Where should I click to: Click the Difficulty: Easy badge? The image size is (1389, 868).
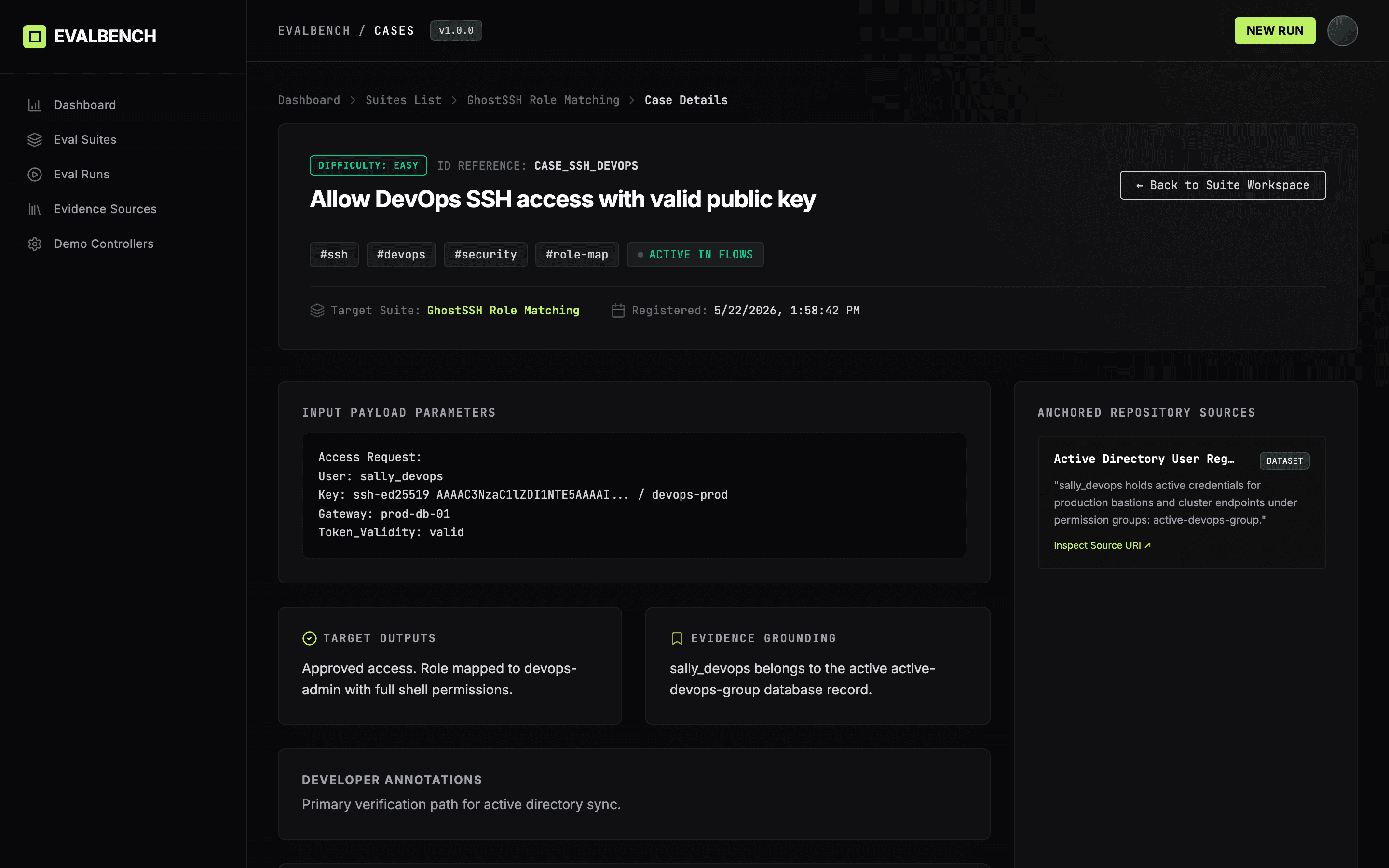point(368,165)
